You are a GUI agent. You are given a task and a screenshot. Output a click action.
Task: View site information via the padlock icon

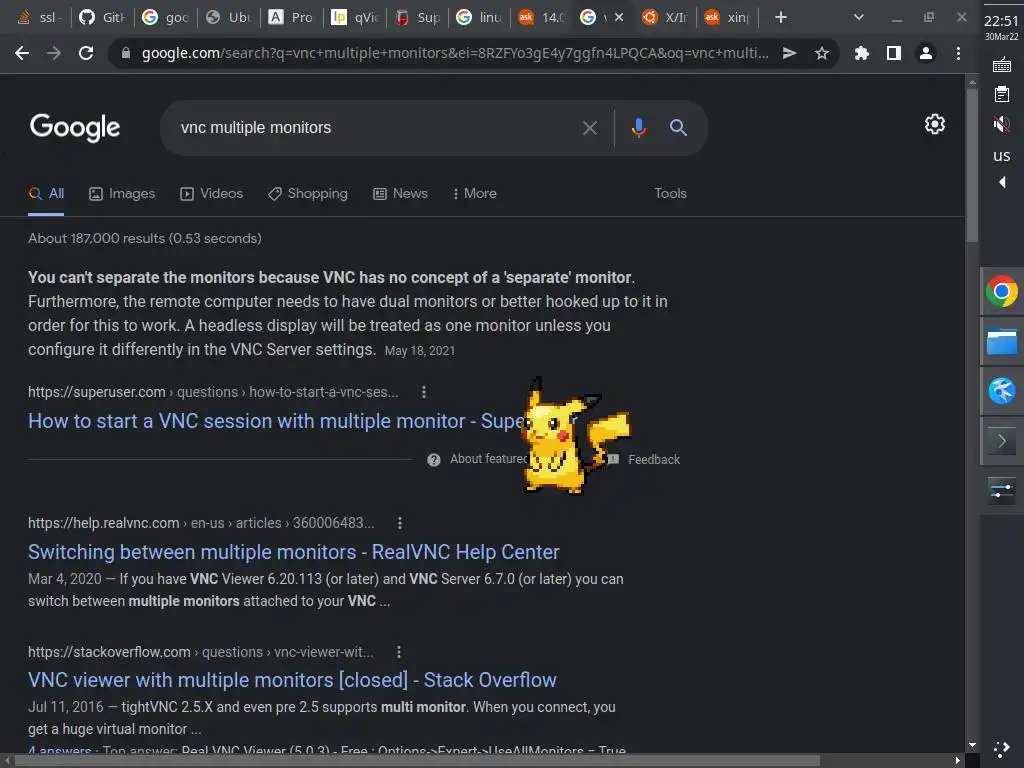pos(126,53)
